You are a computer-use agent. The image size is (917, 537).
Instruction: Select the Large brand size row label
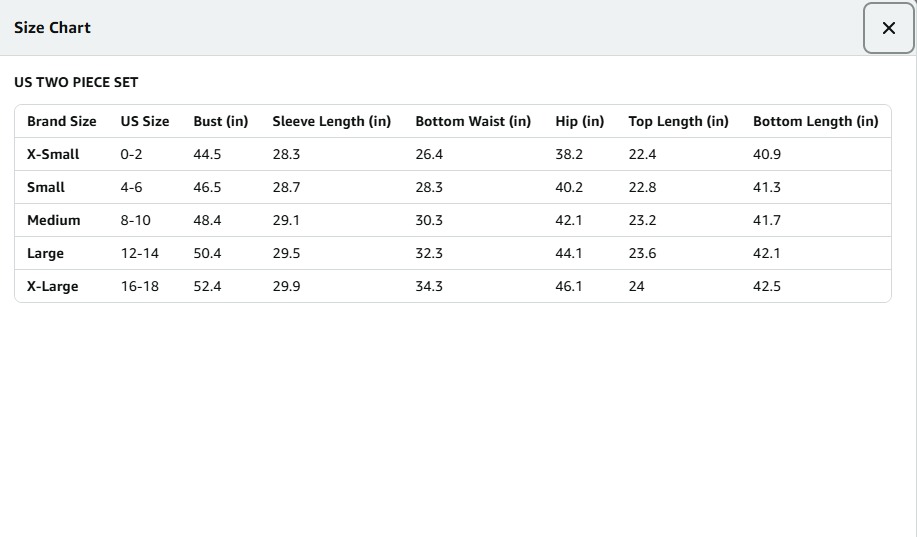(x=46, y=253)
